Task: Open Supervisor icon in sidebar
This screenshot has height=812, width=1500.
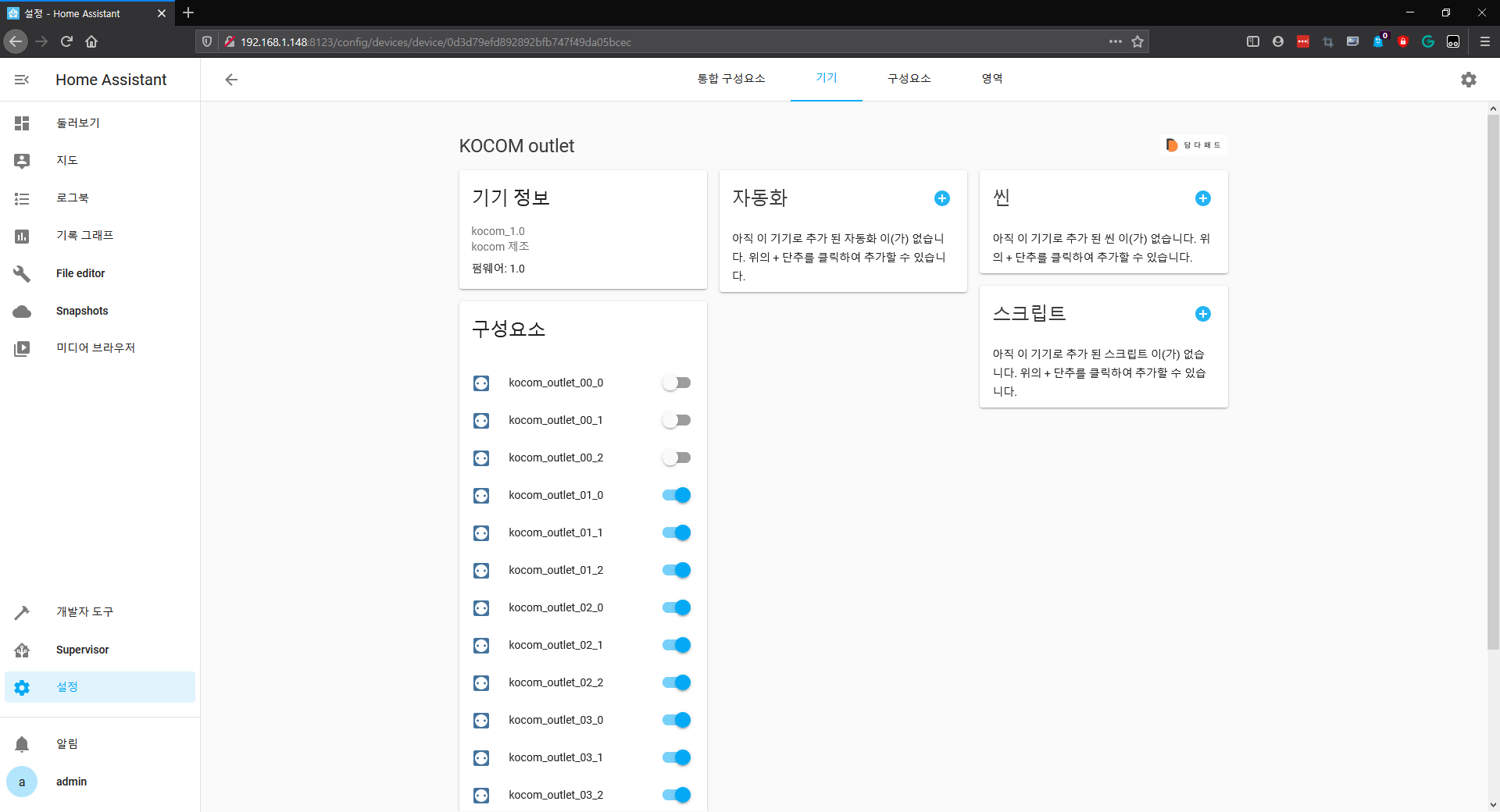Action: pos(22,650)
